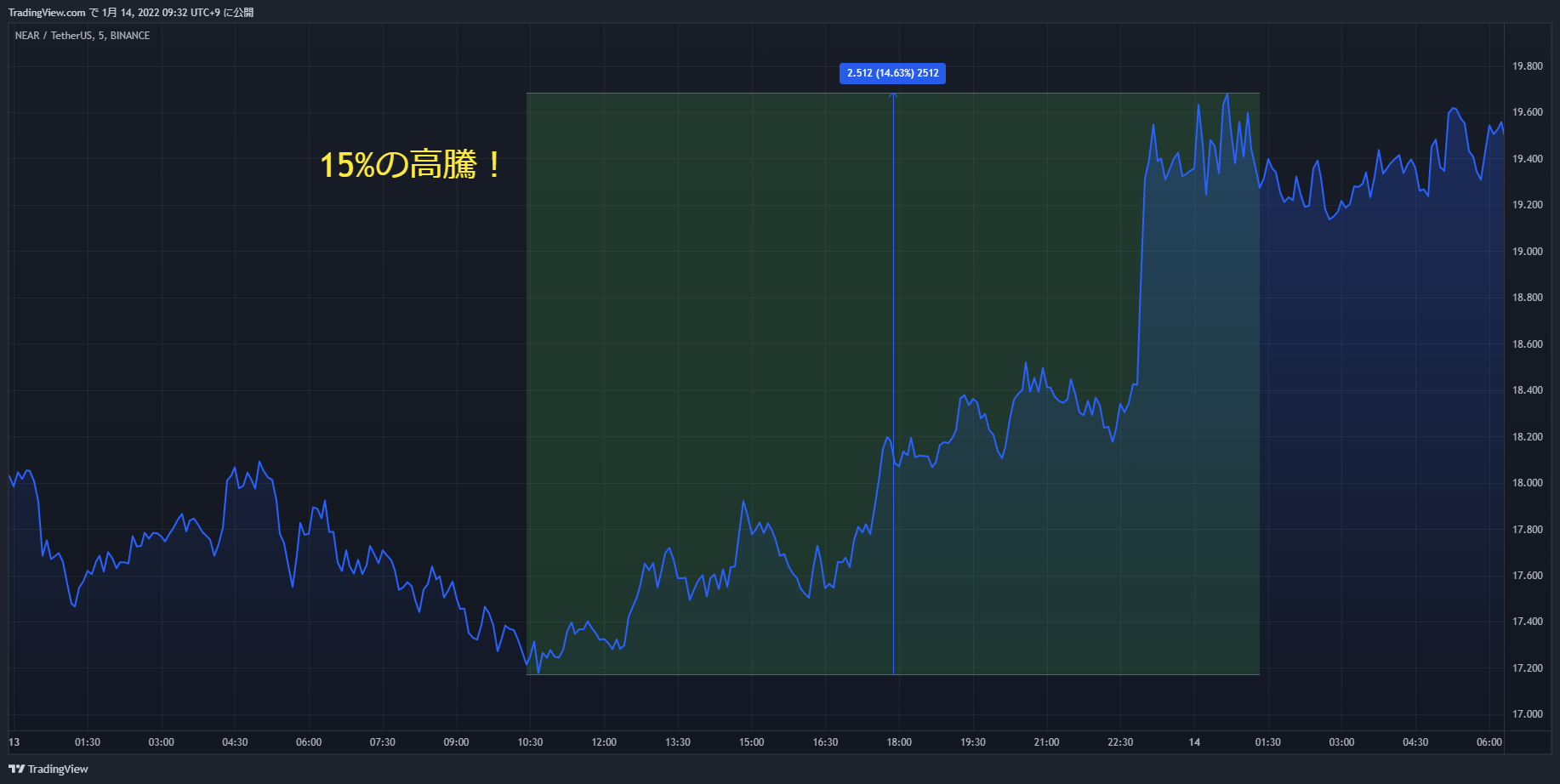
Task: Click the second 04:30 label after date 14
Action: tap(1415, 742)
